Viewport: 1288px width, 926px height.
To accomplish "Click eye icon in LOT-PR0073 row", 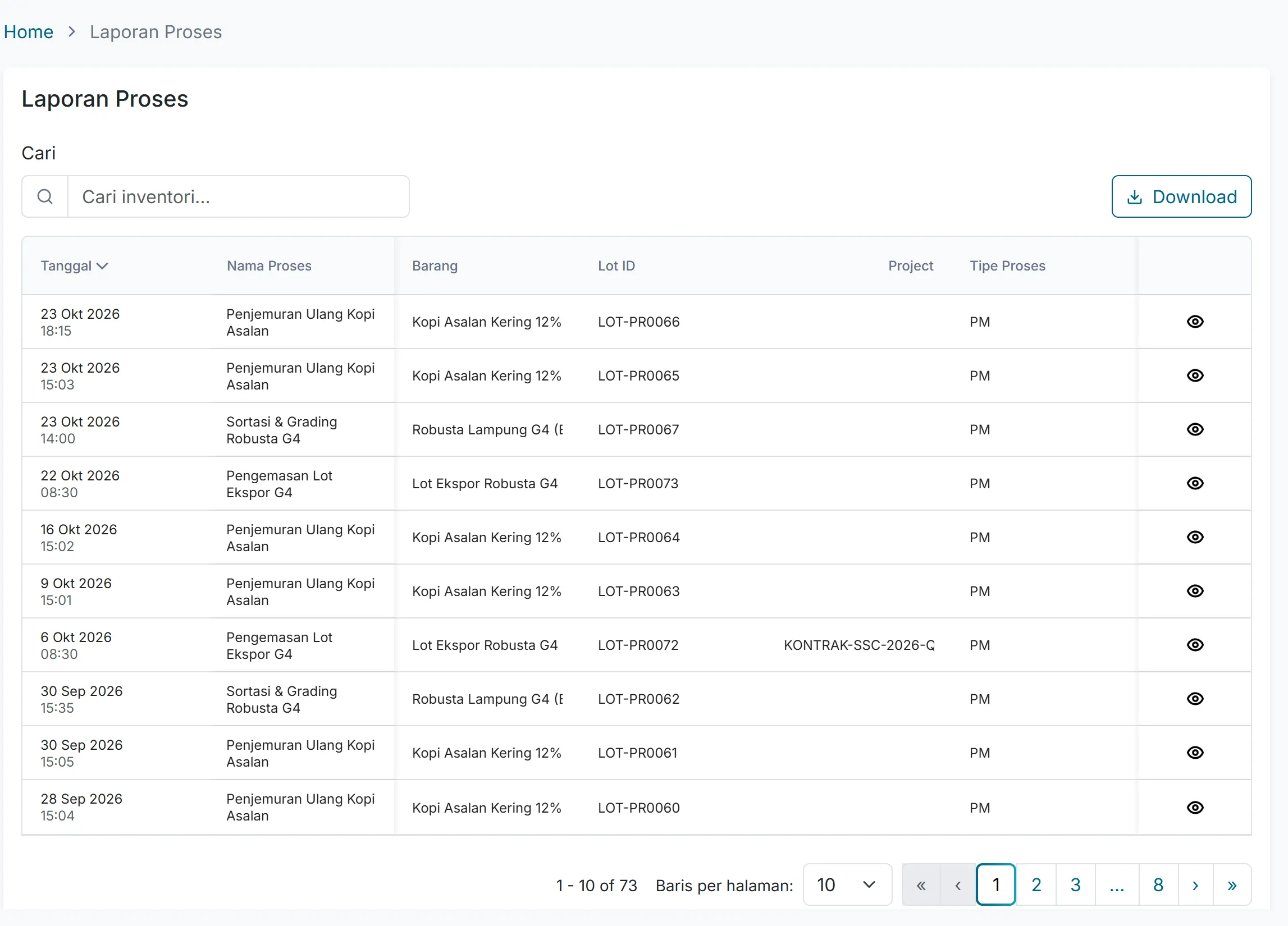I will coord(1195,484).
